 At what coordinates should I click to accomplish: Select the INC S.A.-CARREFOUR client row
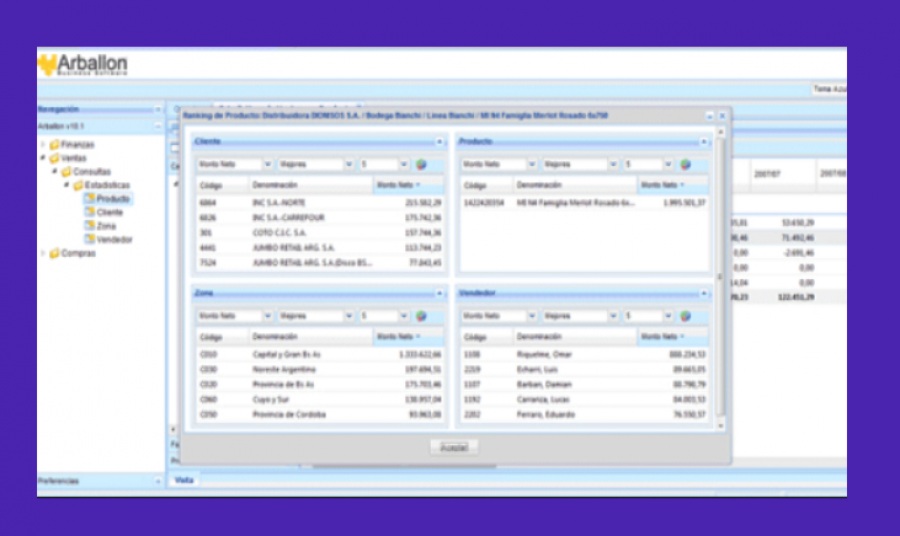point(320,218)
